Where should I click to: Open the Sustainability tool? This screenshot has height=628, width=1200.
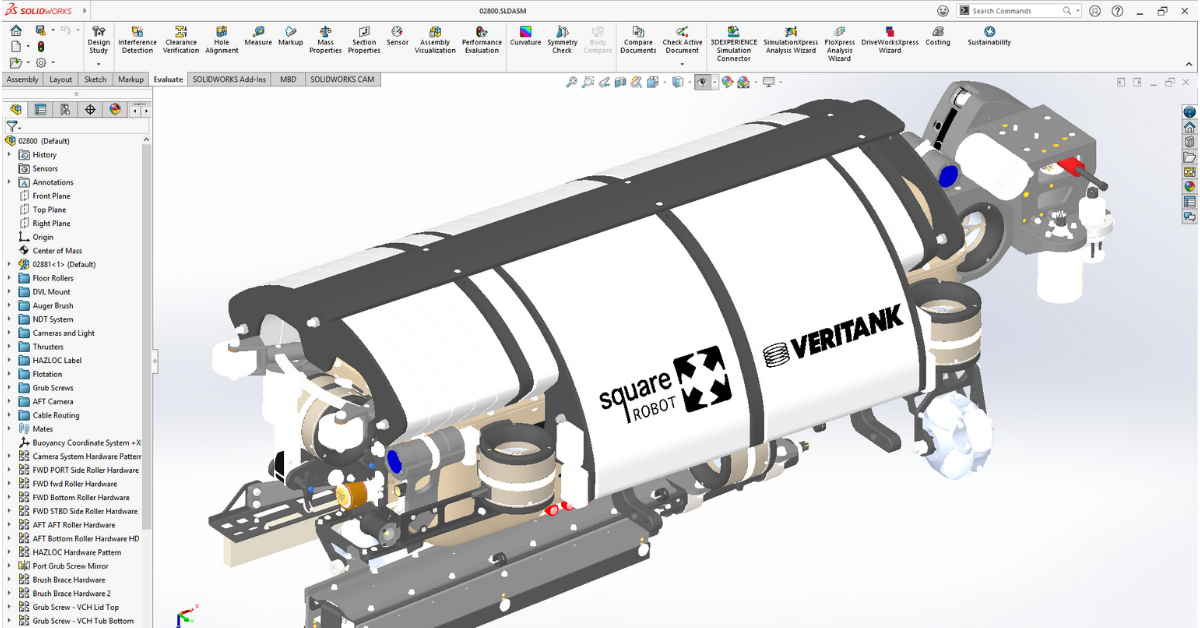tap(989, 36)
